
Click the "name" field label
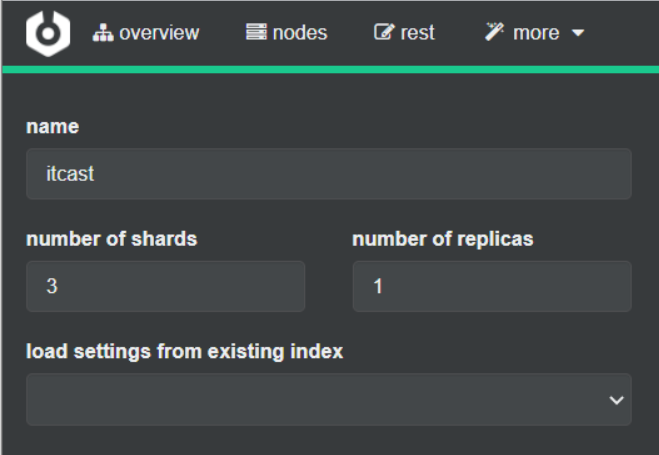52,127
